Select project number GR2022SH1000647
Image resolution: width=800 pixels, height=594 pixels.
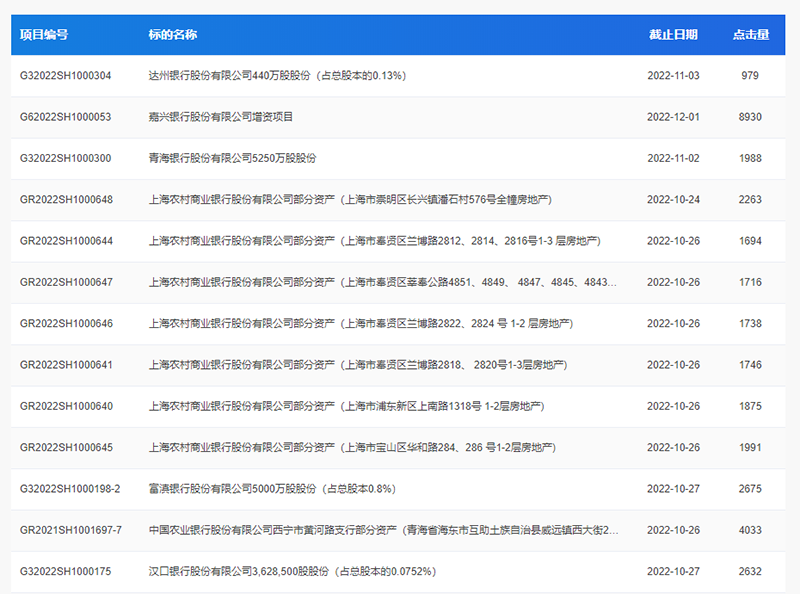[66, 282]
